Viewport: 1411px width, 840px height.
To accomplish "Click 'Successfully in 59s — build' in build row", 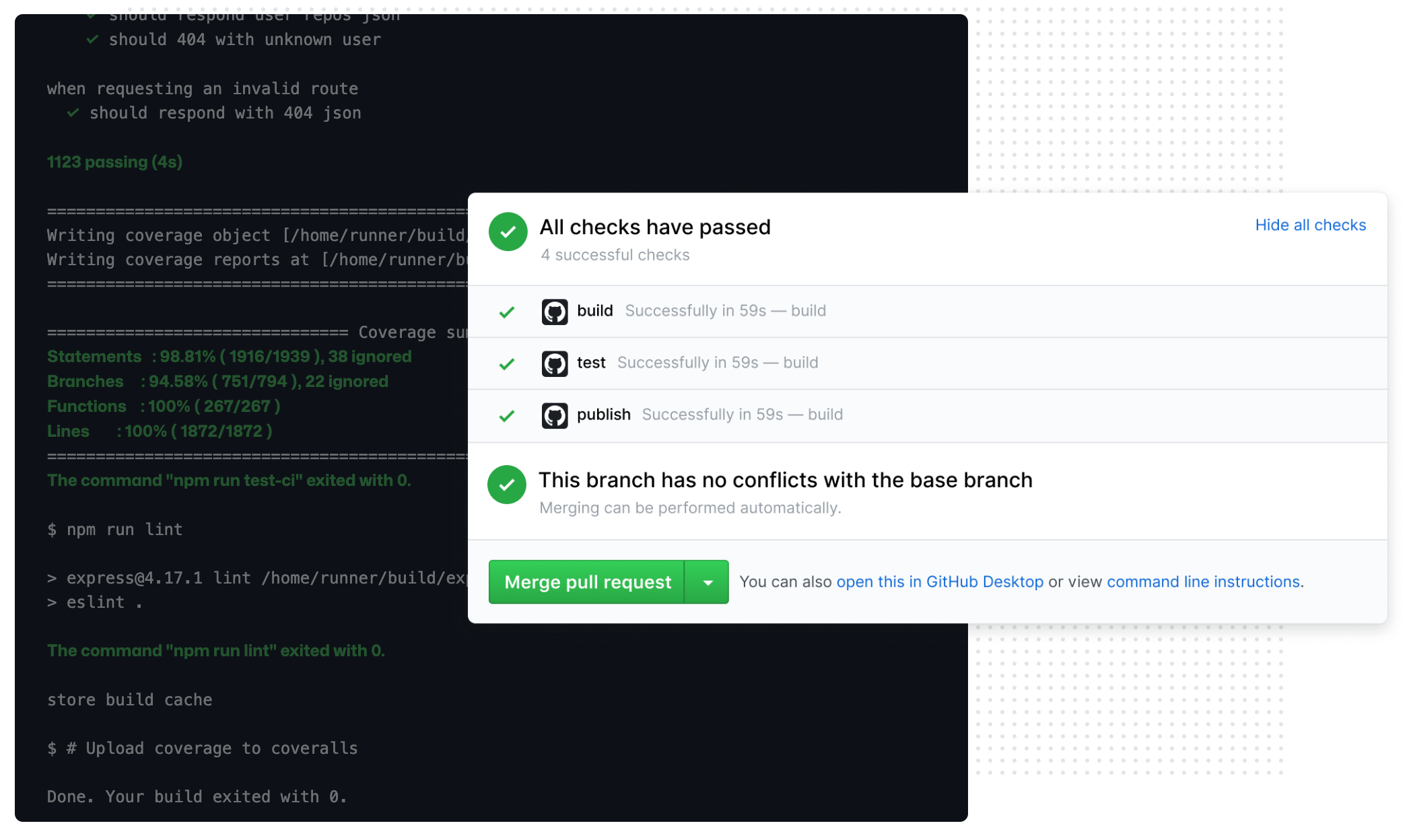I will (726, 311).
